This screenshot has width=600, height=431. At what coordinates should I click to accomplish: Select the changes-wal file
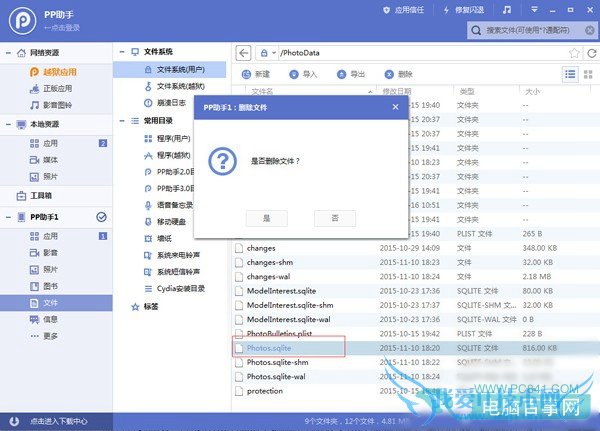pos(268,277)
